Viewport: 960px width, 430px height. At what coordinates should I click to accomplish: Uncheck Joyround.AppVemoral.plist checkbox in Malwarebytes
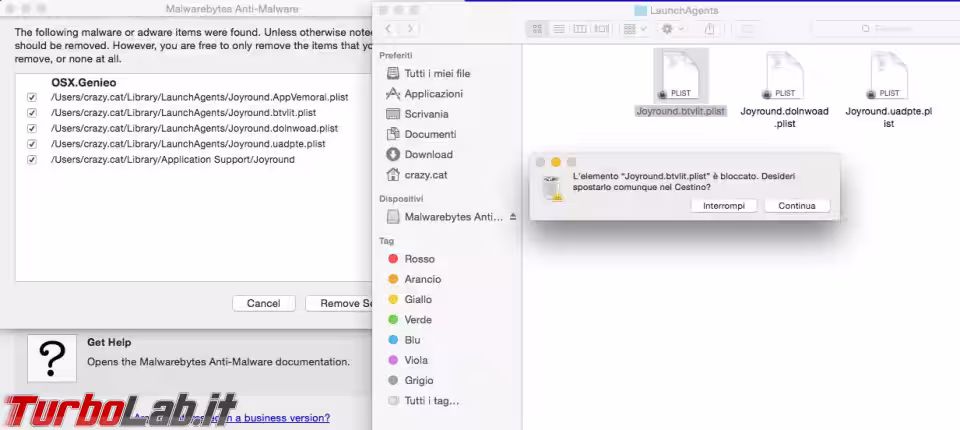[x=32, y=97]
